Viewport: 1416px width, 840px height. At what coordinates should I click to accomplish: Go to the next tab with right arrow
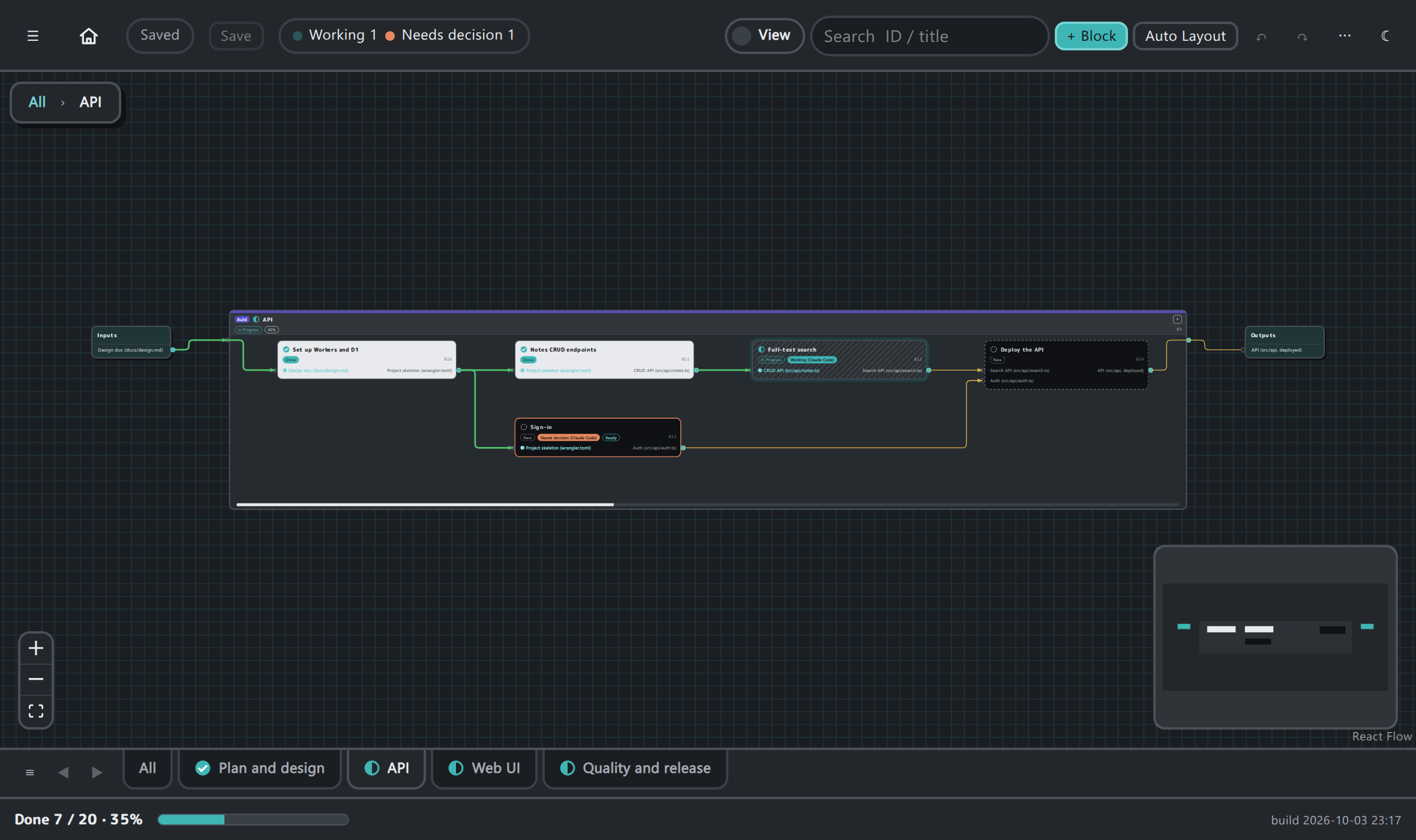(97, 772)
